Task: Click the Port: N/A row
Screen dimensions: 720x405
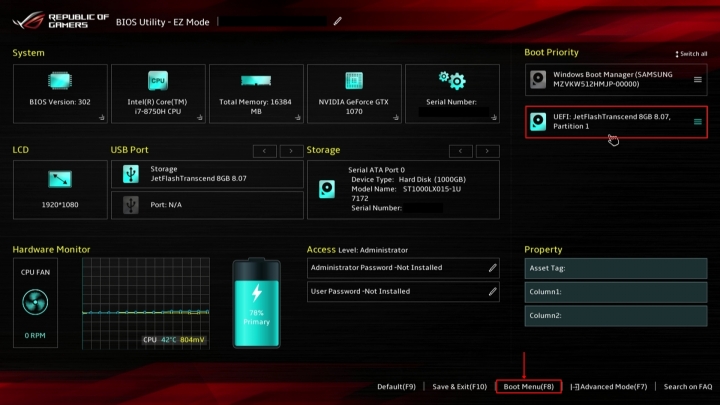Action: (207, 205)
